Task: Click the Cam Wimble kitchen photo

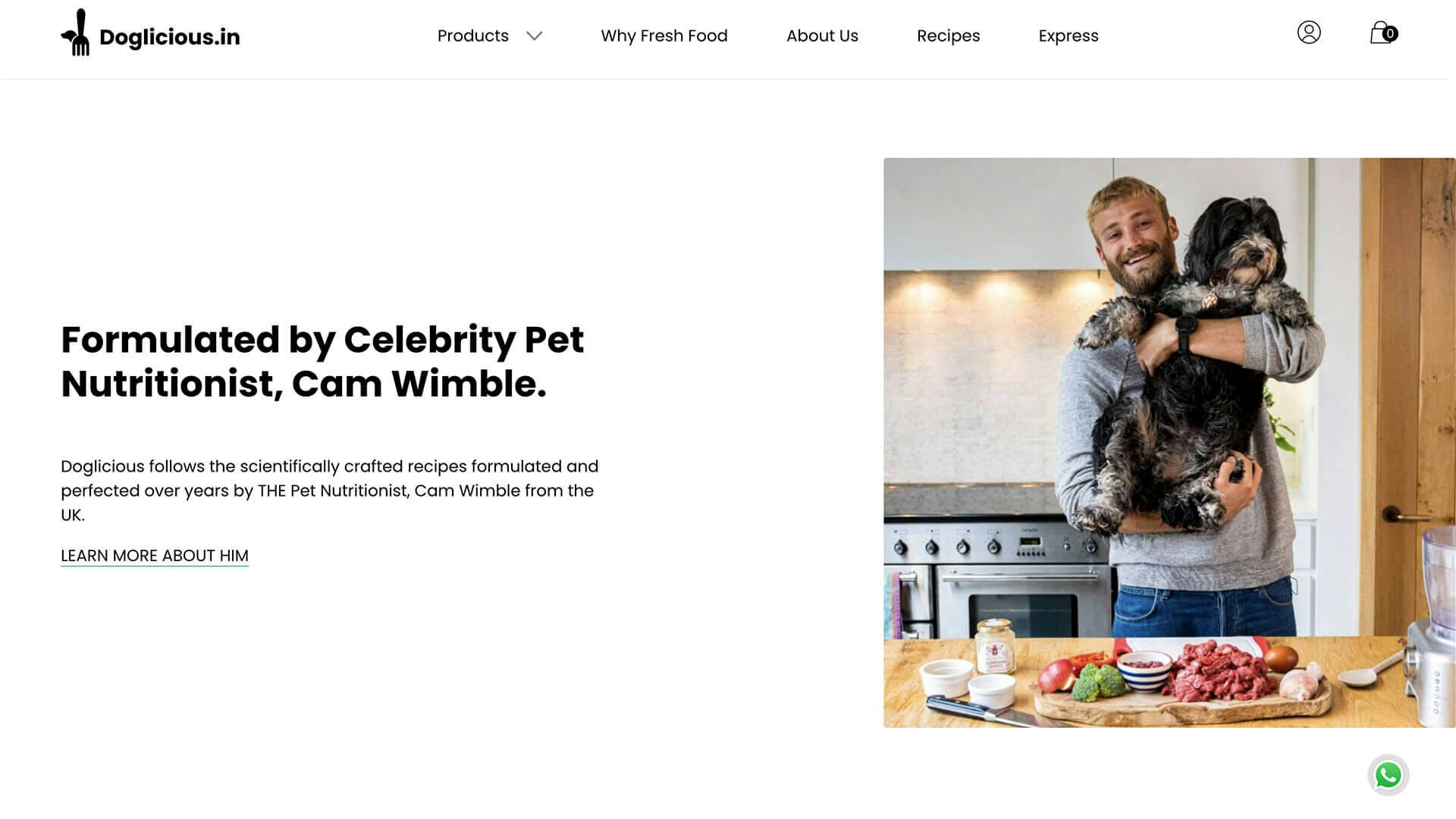Action: pos(1169,443)
